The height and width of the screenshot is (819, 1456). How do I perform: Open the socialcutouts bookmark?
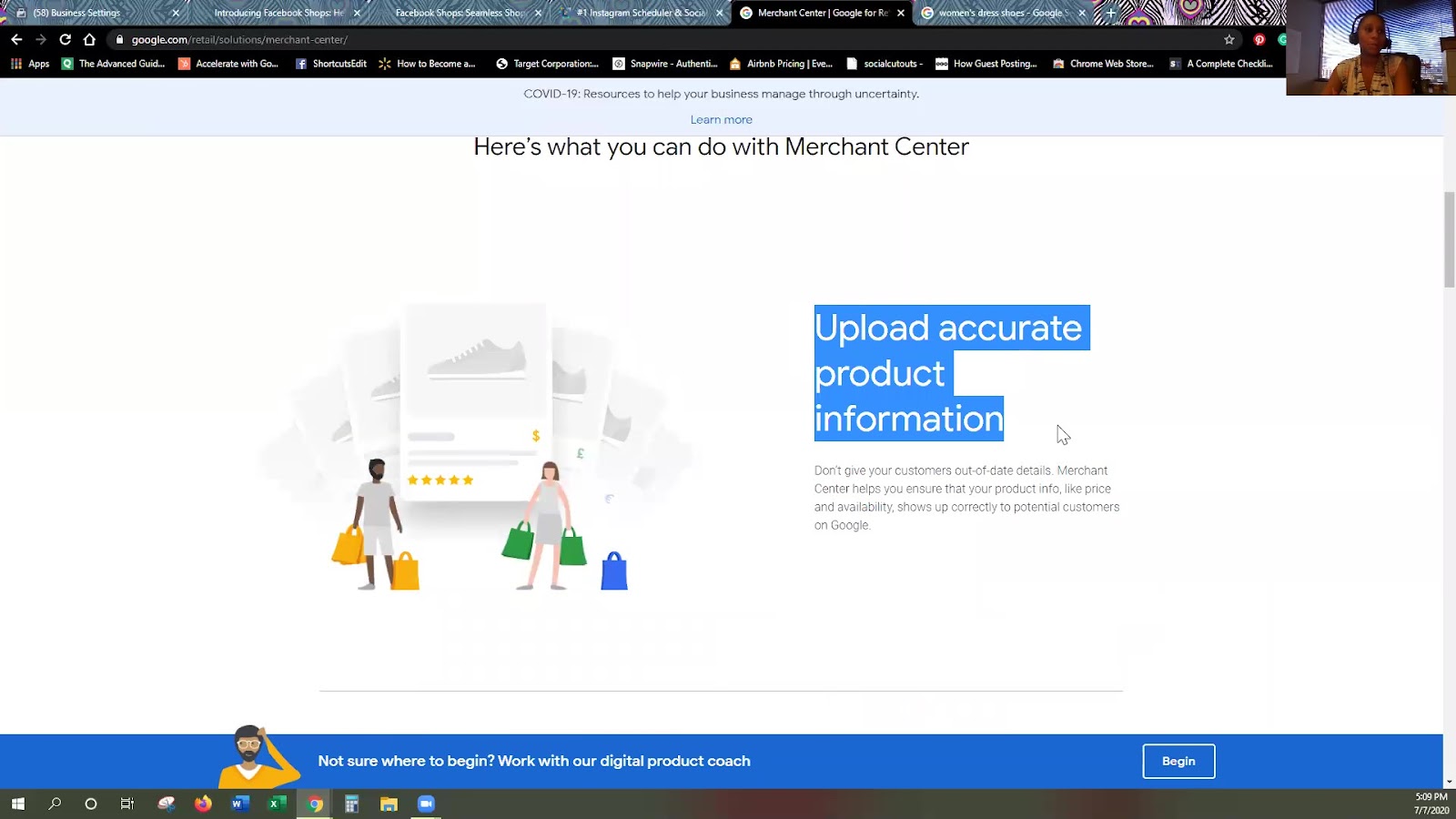click(x=885, y=64)
